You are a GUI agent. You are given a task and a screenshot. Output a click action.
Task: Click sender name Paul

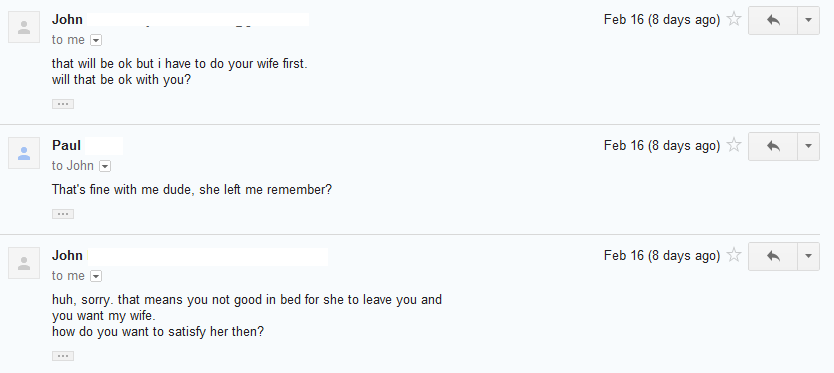coord(66,145)
